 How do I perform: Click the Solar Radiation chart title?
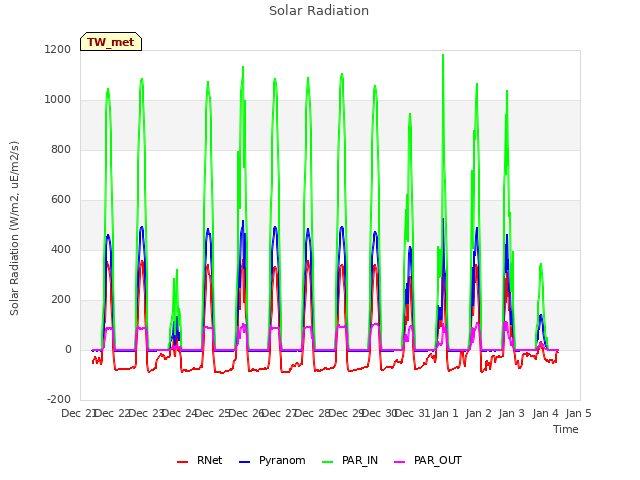(319, 11)
